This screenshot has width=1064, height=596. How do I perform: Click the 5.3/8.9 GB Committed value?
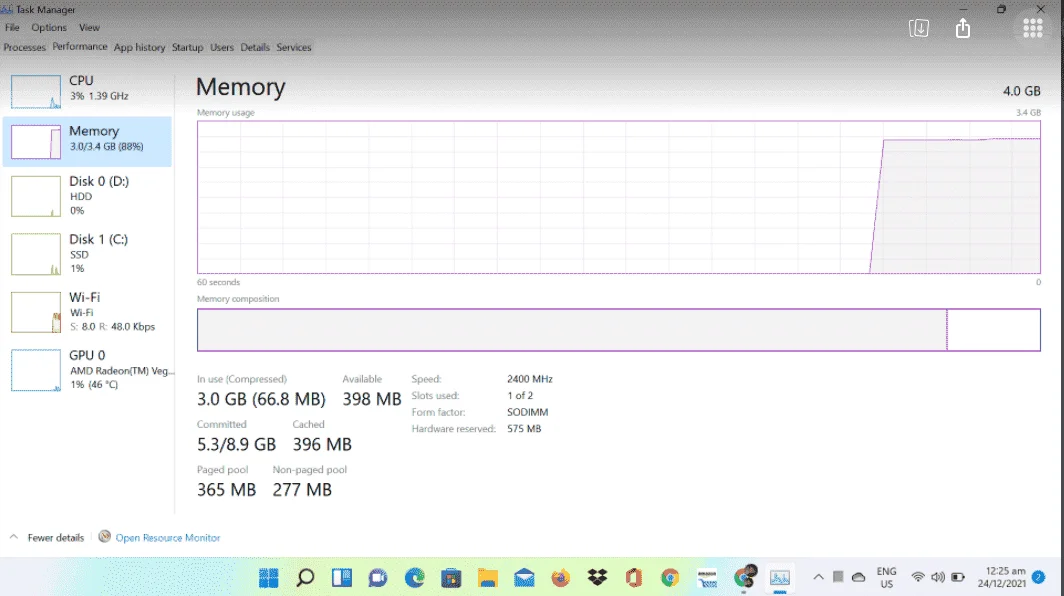point(236,445)
